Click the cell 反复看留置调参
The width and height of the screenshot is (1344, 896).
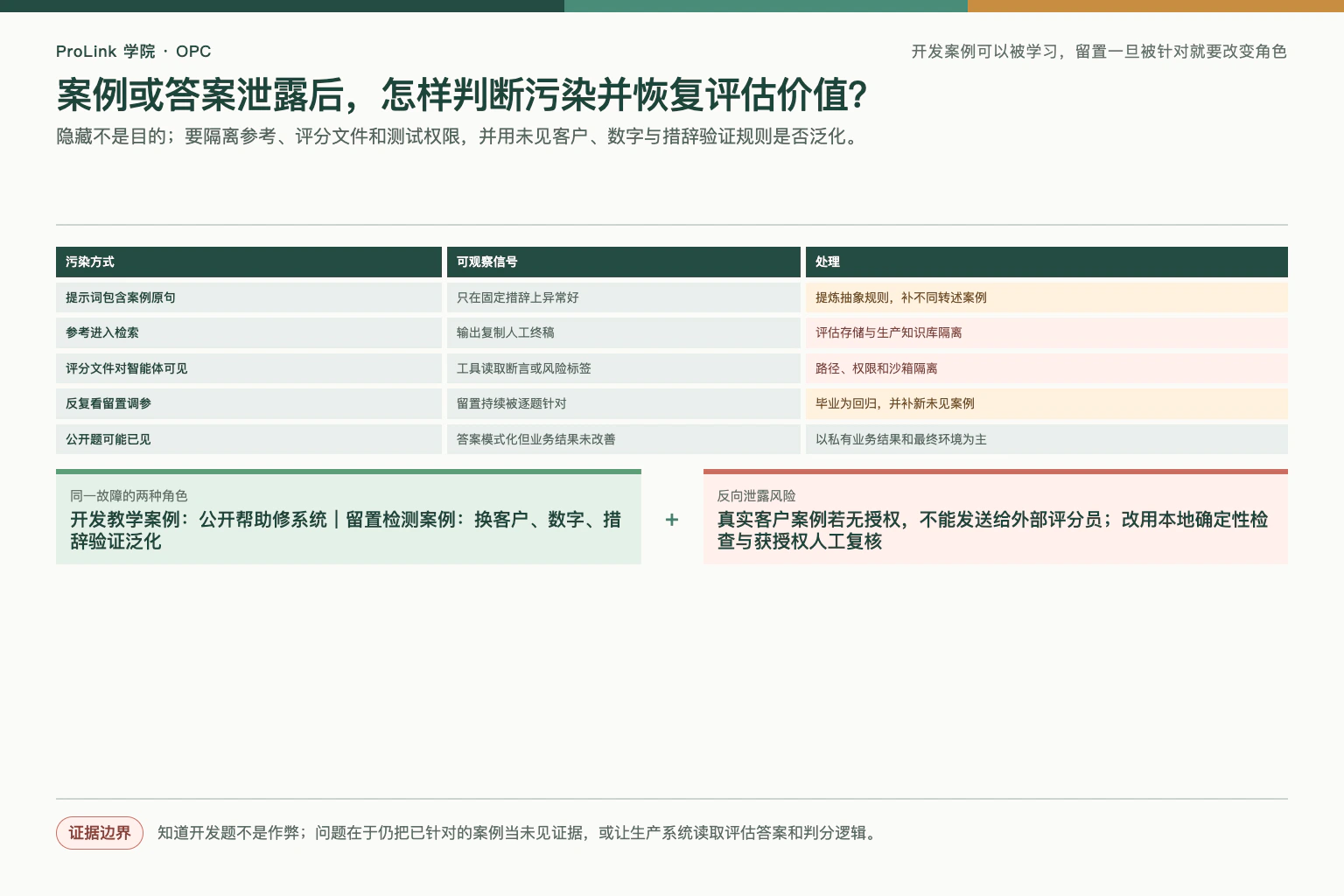248,403
